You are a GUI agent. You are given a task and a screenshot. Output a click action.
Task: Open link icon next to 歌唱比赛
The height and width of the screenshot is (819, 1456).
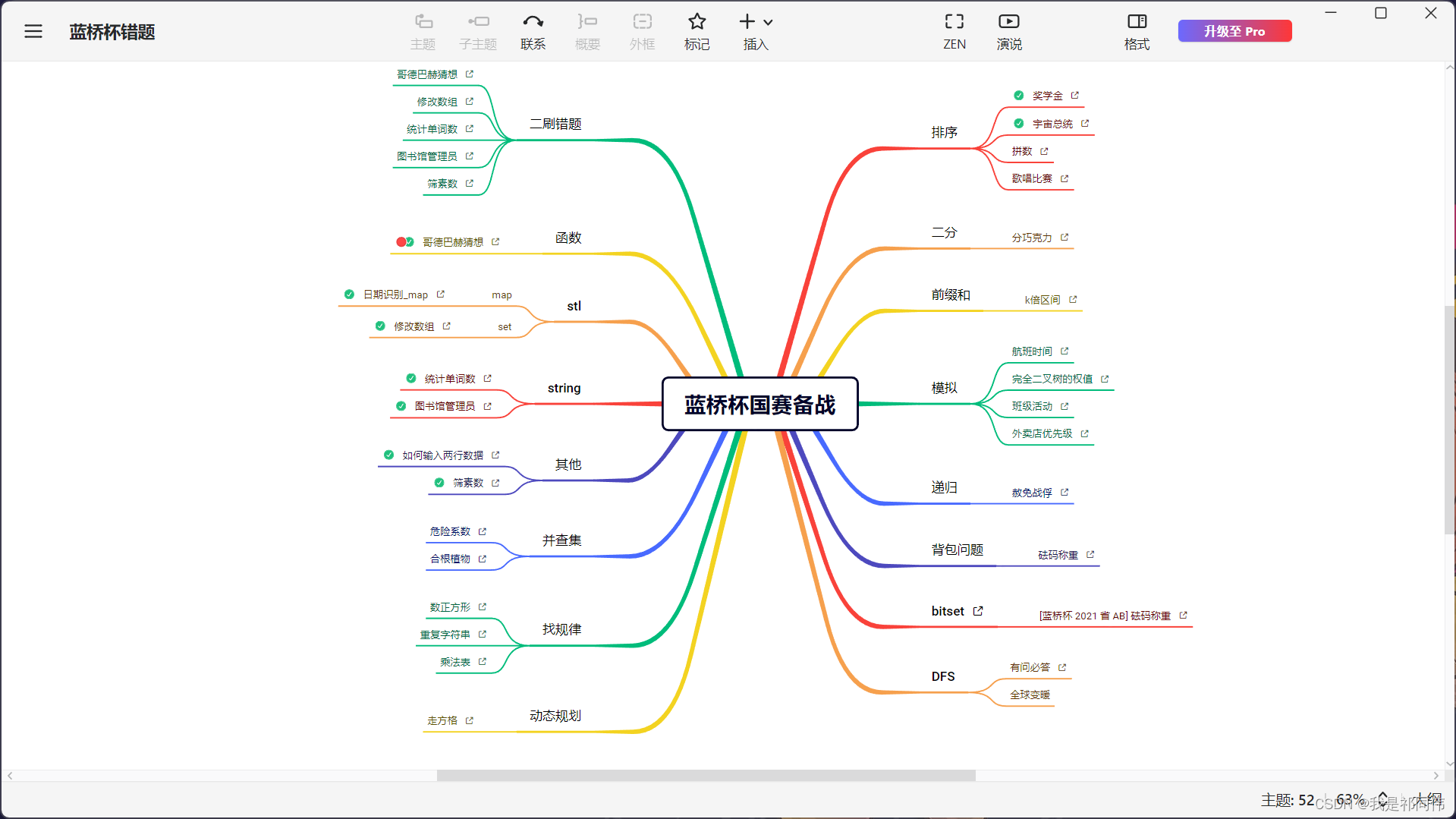pos(1064,178)
